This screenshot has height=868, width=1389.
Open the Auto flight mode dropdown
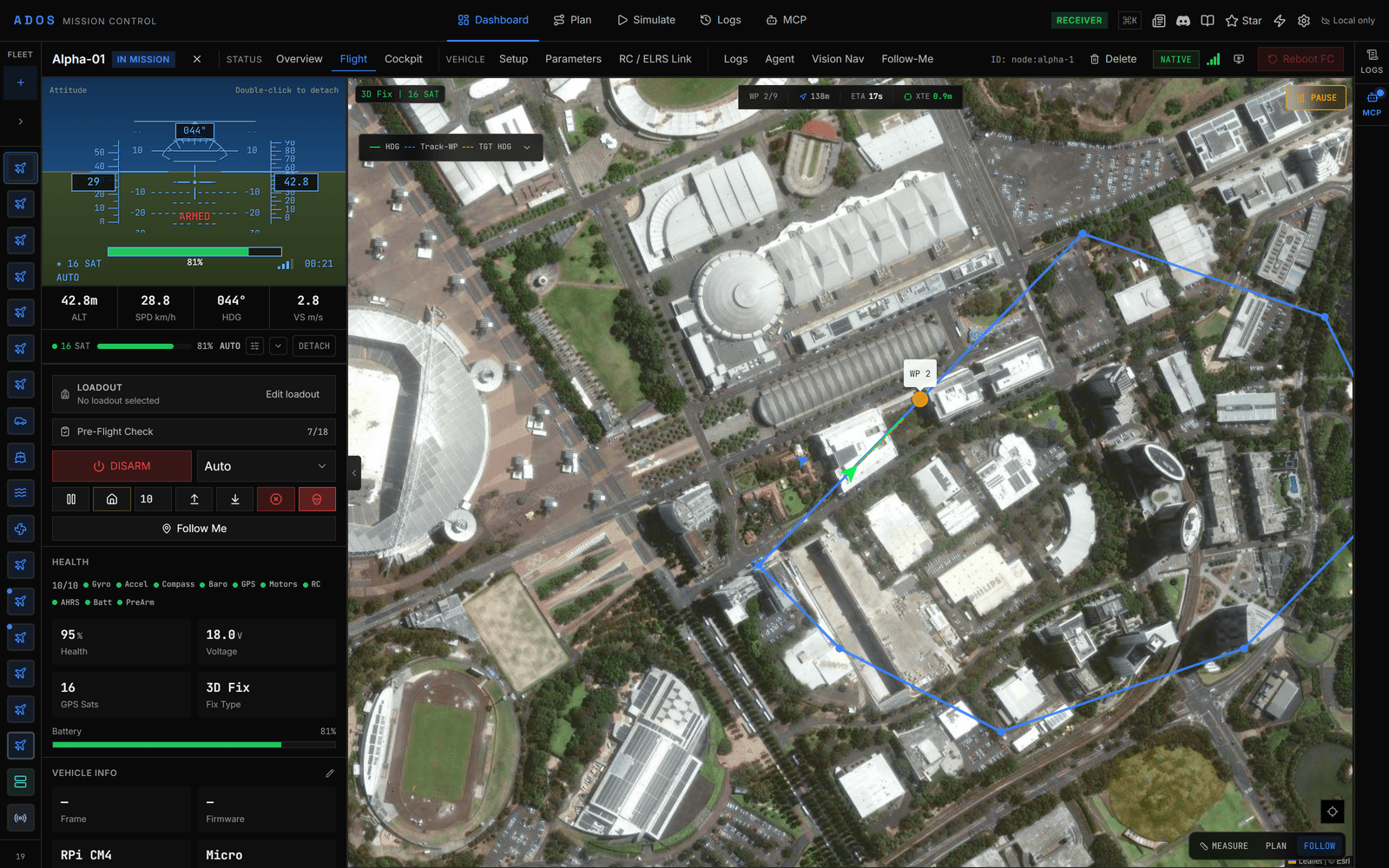point(267,466)
